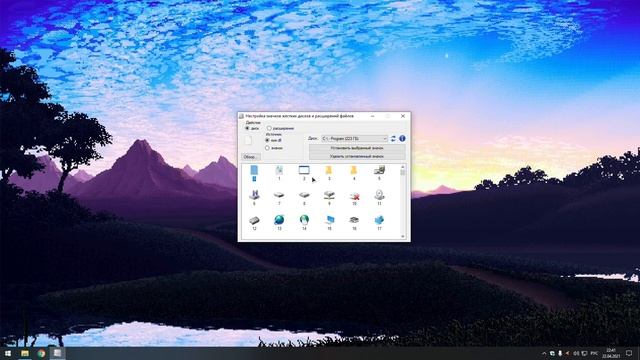640x360 pixels.
Task: Select the hard drive icon numbered 8
Action: (304, 195)
